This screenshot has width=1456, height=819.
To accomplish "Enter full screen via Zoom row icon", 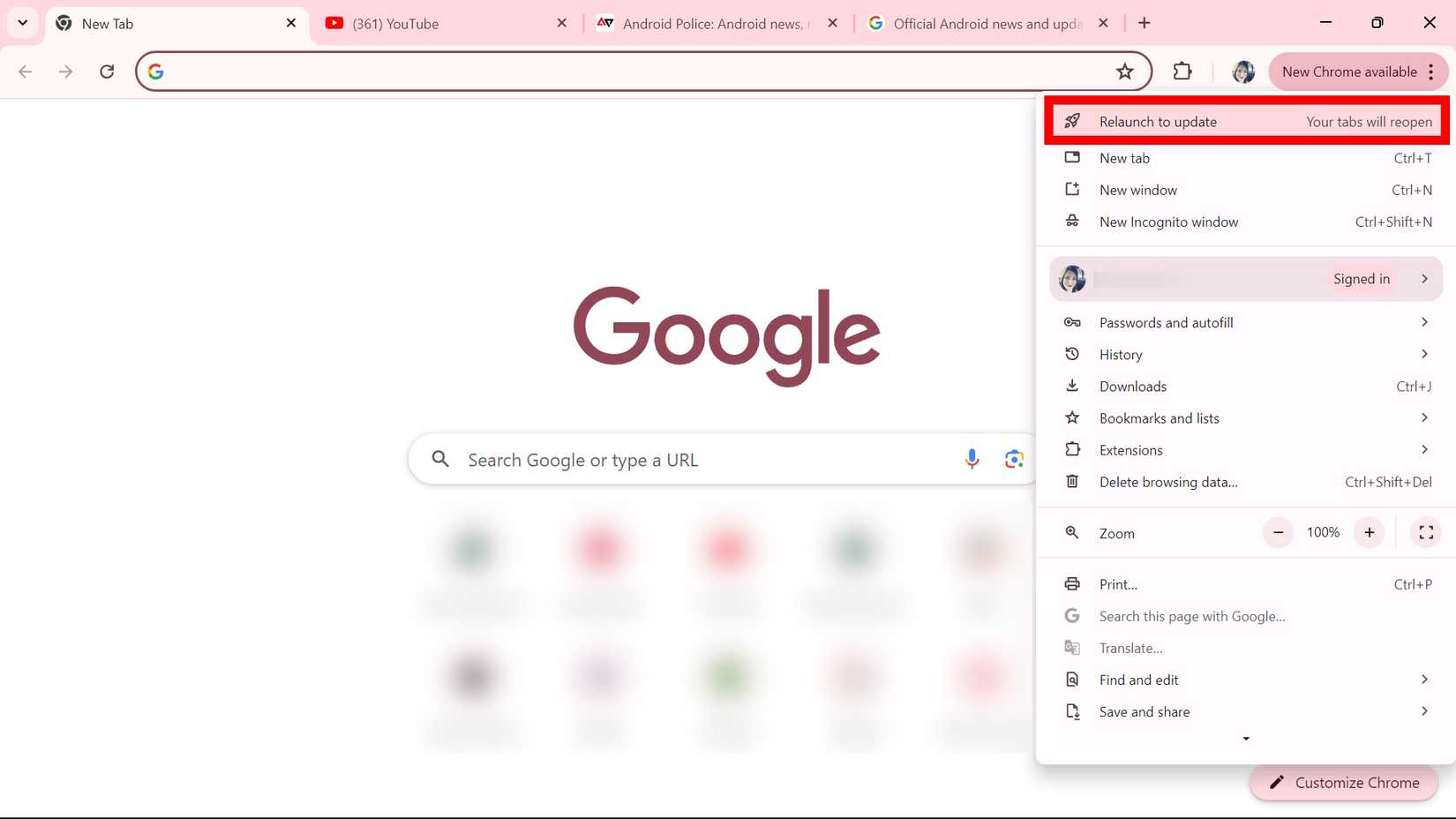I will tap(1426, 532).
